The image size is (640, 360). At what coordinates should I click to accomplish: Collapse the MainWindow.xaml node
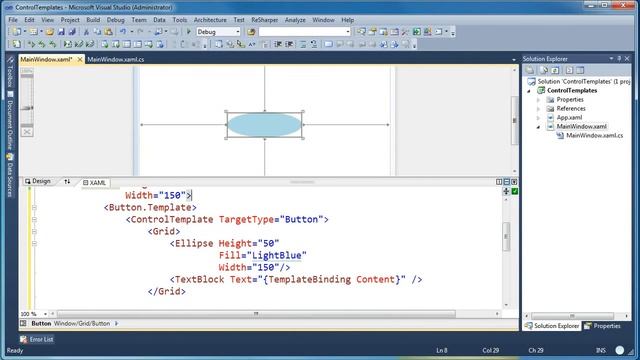pos(539,127)
